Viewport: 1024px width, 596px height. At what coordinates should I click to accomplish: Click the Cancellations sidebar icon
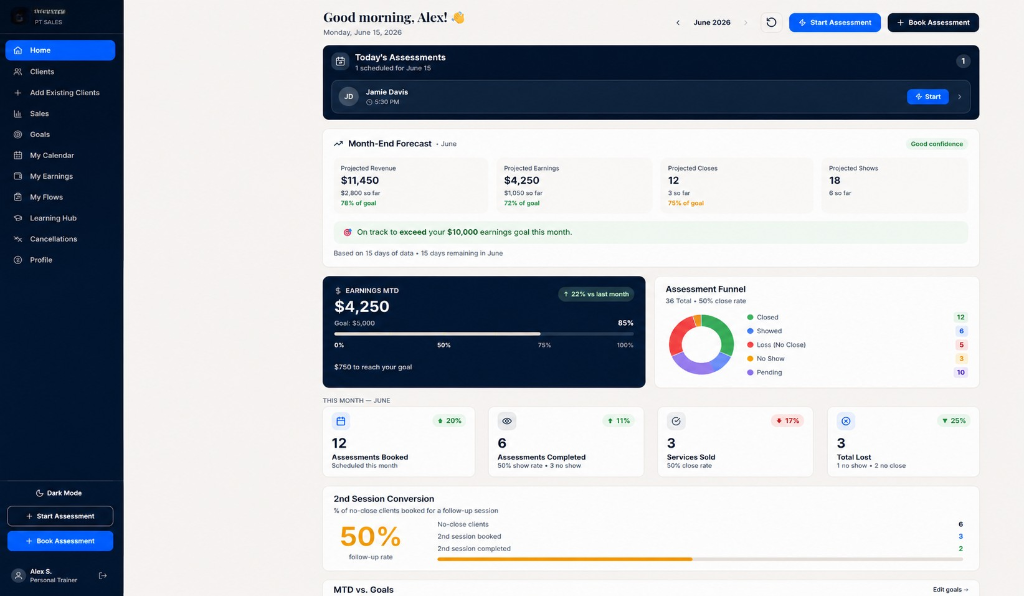pos(18,239)
